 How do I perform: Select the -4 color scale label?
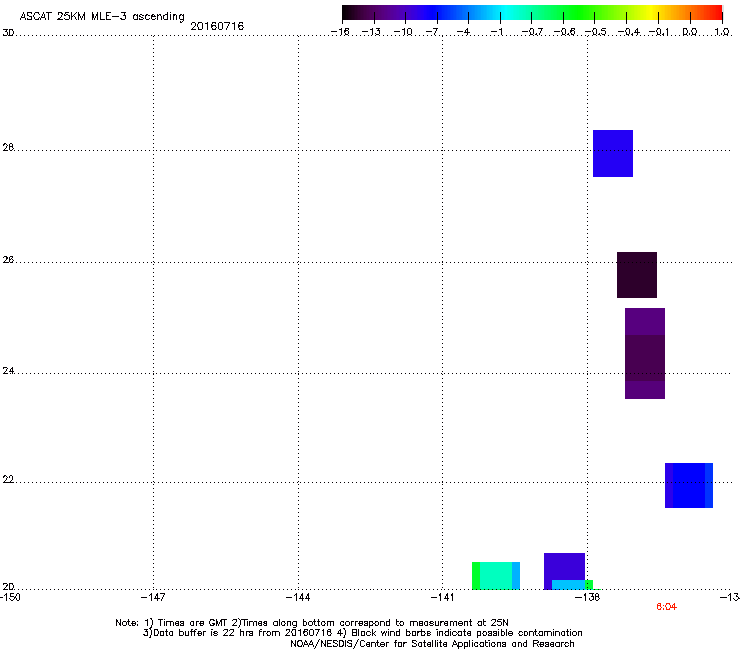[x=463, y=32]
